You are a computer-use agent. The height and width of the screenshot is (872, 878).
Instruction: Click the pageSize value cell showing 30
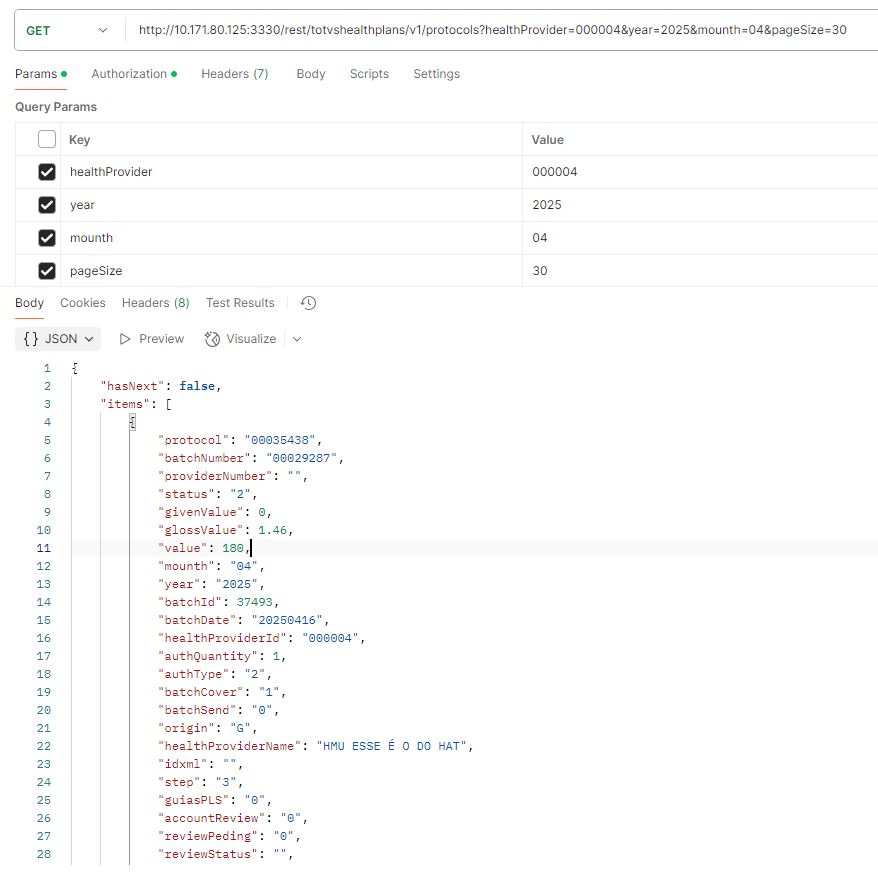point(540,271)
